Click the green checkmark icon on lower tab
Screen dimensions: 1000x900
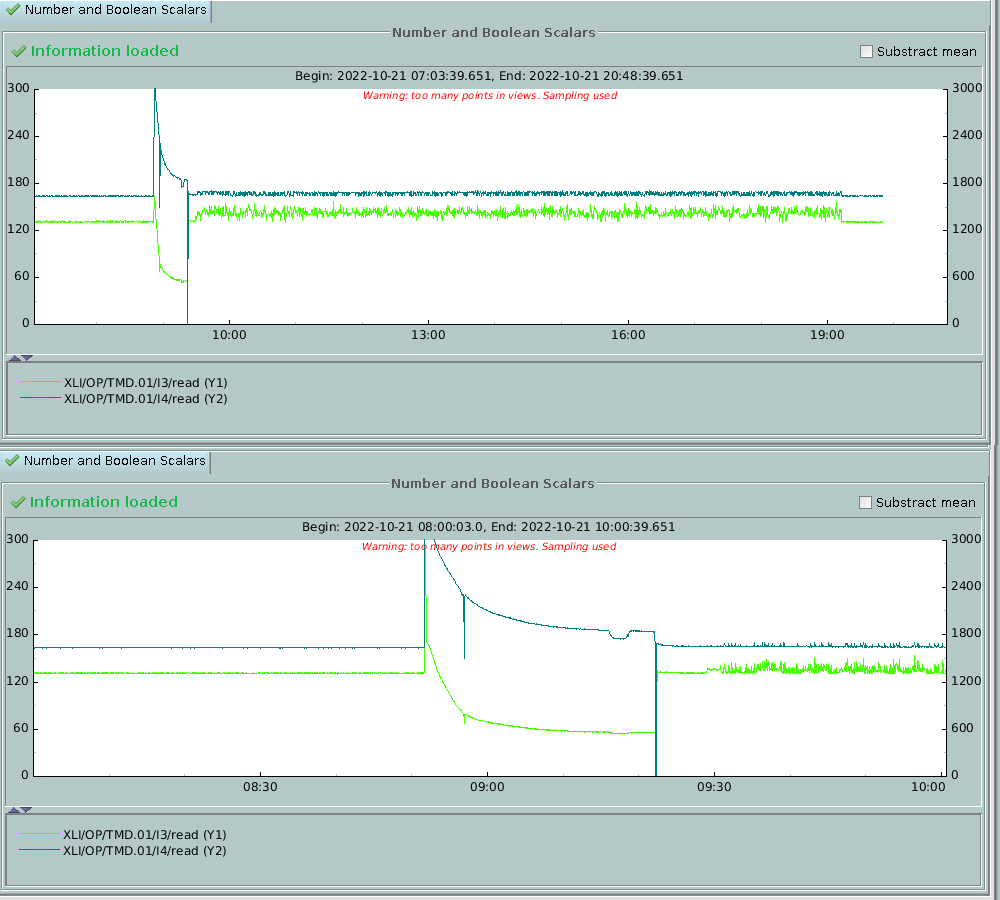click(11, 461)
